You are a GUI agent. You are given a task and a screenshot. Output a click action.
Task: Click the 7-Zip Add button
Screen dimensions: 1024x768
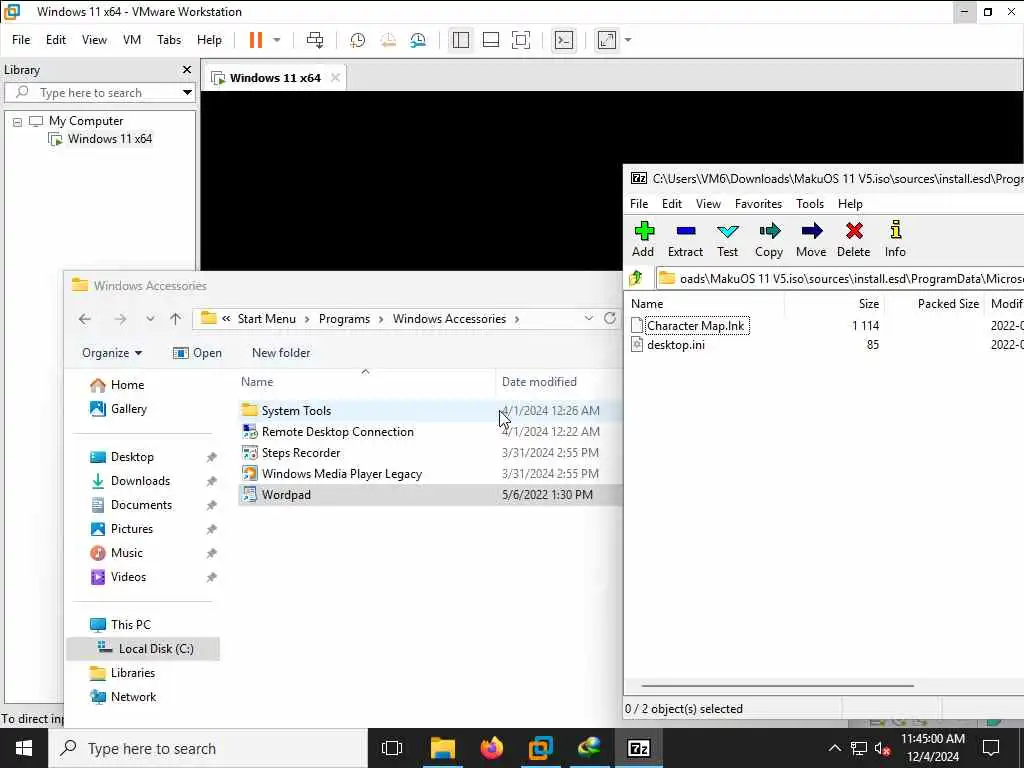click(x=643, y=239)
